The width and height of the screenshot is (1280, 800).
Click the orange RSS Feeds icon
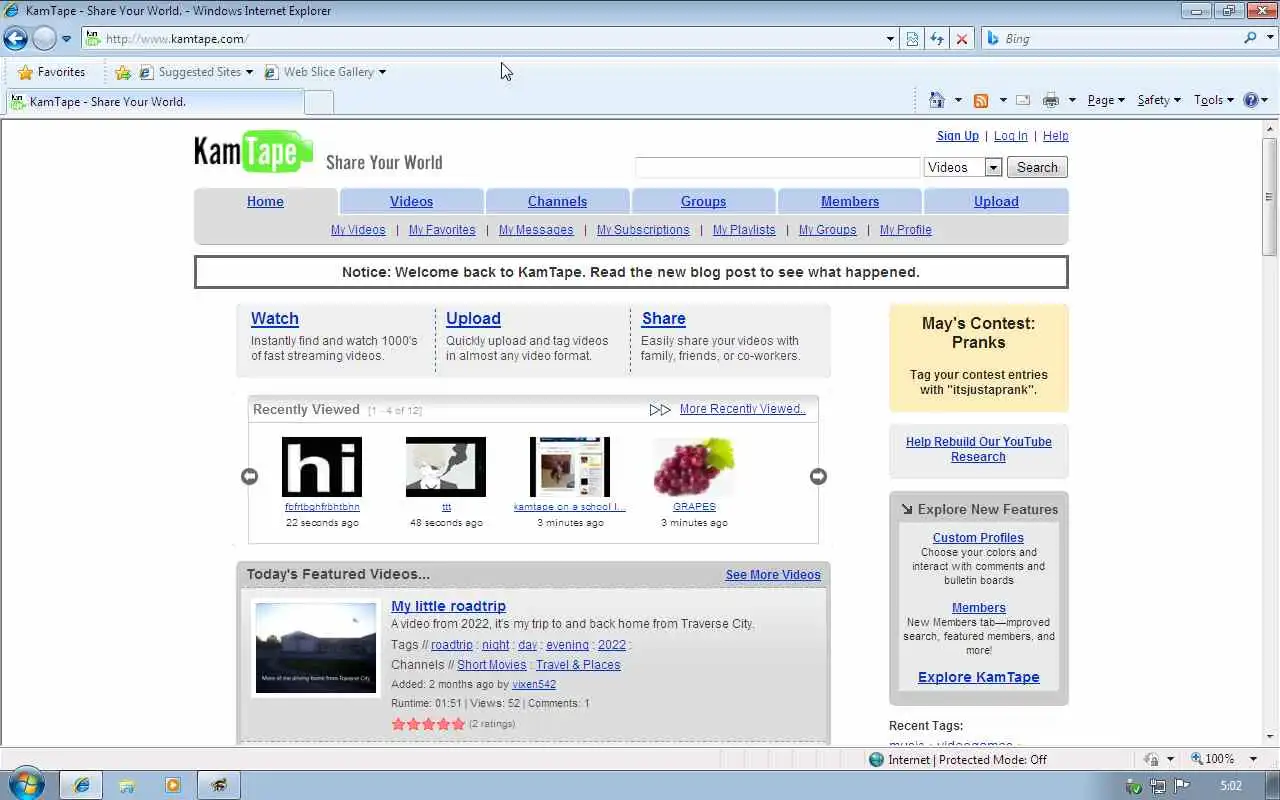pyautogui.click(x=981, y=100)
